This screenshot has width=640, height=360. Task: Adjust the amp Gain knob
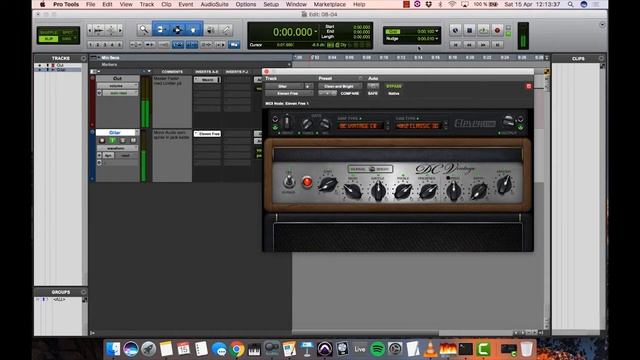click(x=327, y=184)
